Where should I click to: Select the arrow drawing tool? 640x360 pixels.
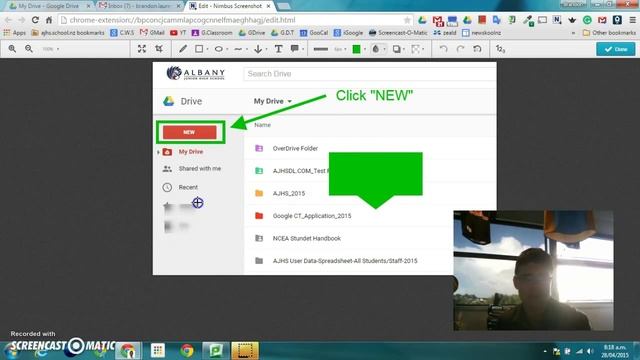258,49
